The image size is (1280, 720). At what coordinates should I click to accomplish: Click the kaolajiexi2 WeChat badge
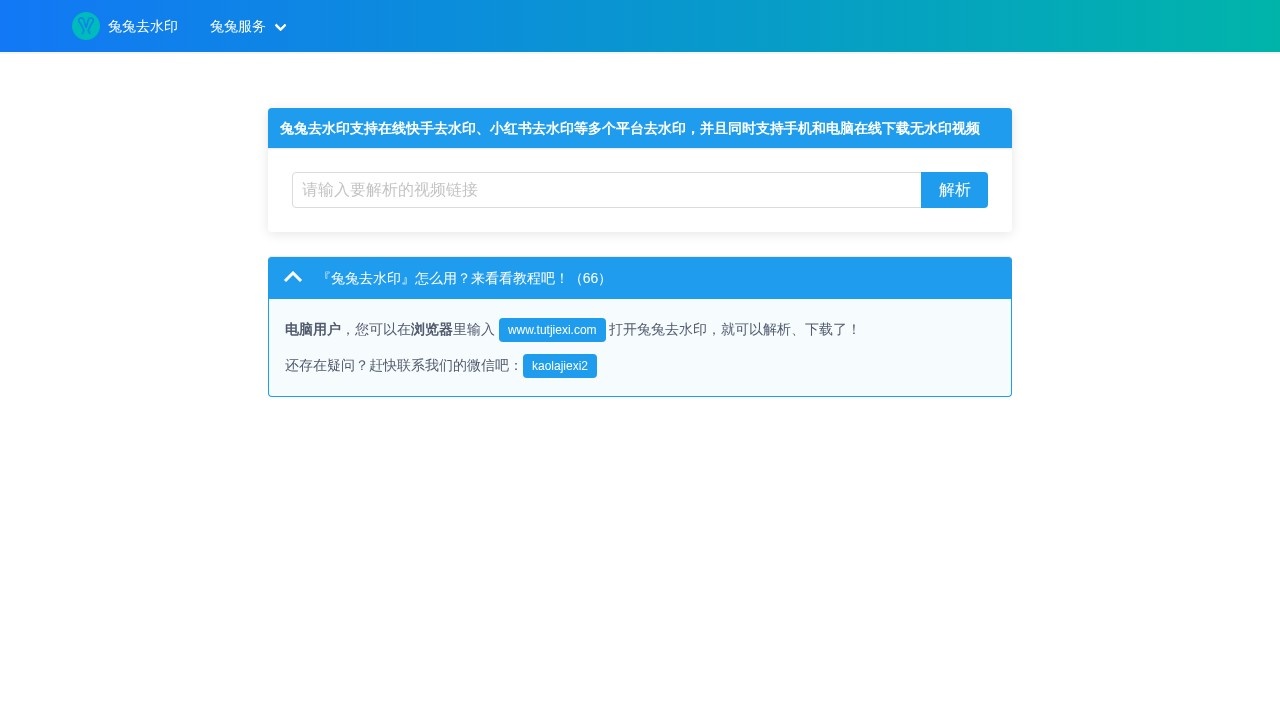[559, 366]
